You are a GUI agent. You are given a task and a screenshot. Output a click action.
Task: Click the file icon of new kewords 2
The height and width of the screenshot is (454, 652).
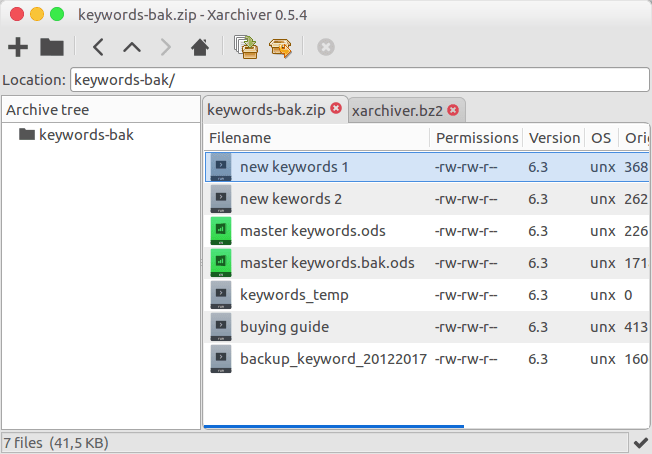(221, 199)
